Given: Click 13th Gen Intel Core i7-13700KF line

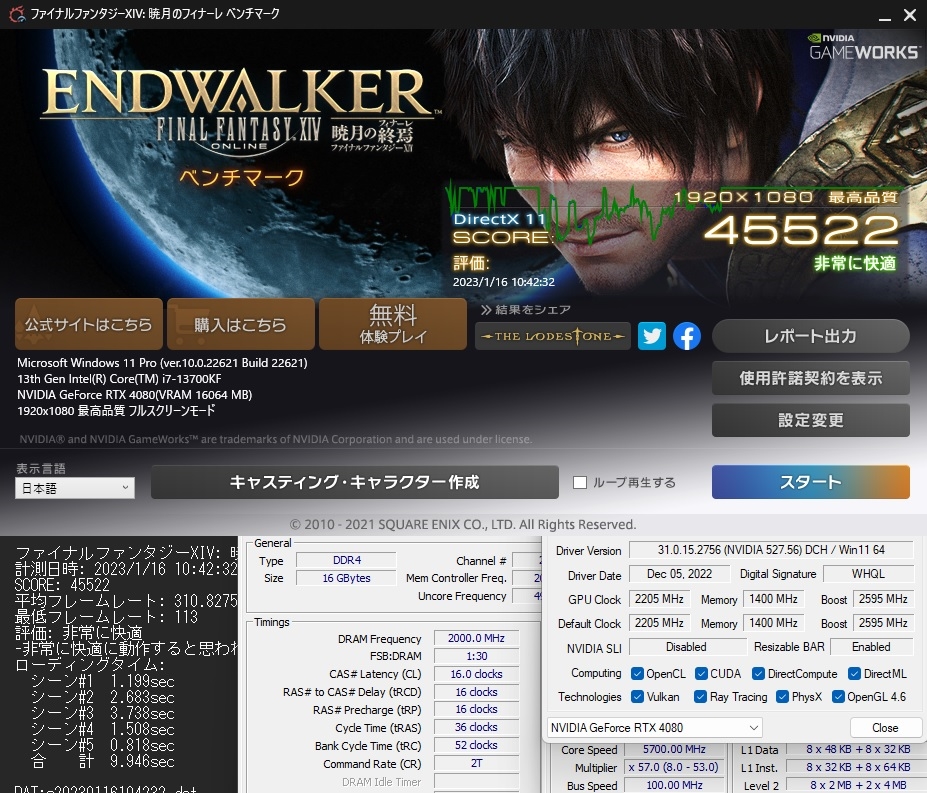Looking at the screenshot, I should click(119, 378).
